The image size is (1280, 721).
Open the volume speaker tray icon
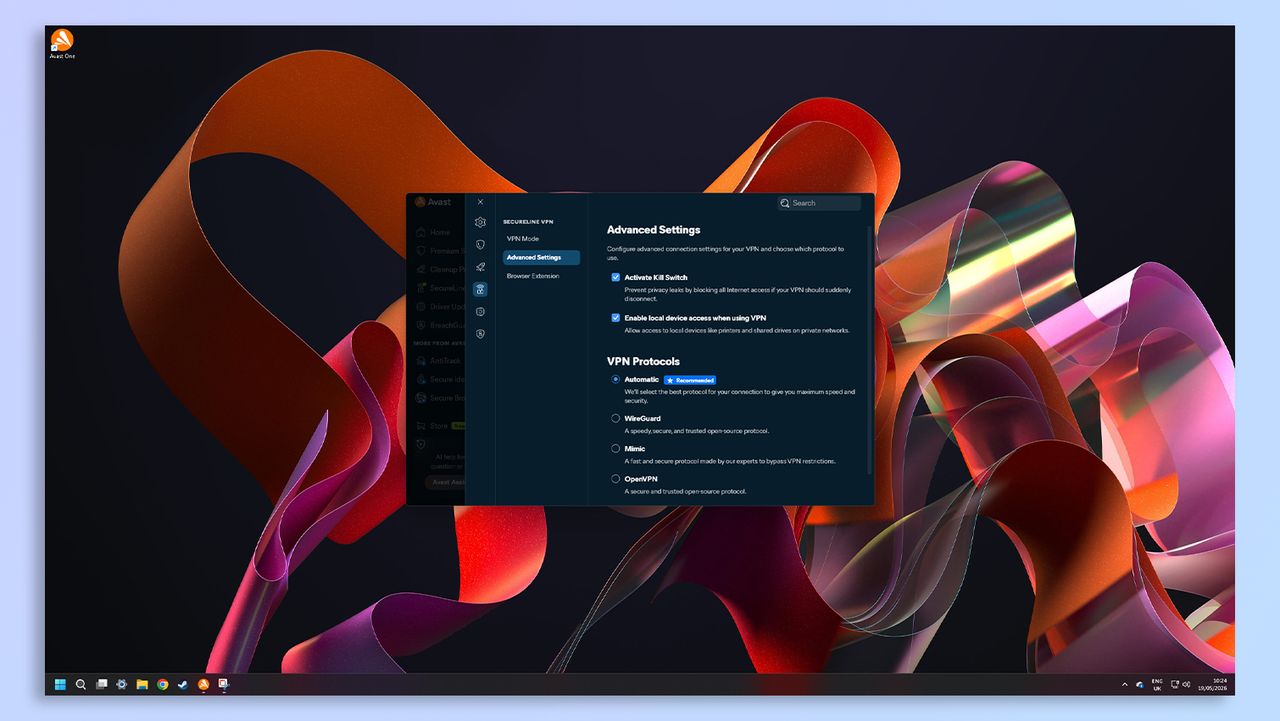coord(1186,685)
